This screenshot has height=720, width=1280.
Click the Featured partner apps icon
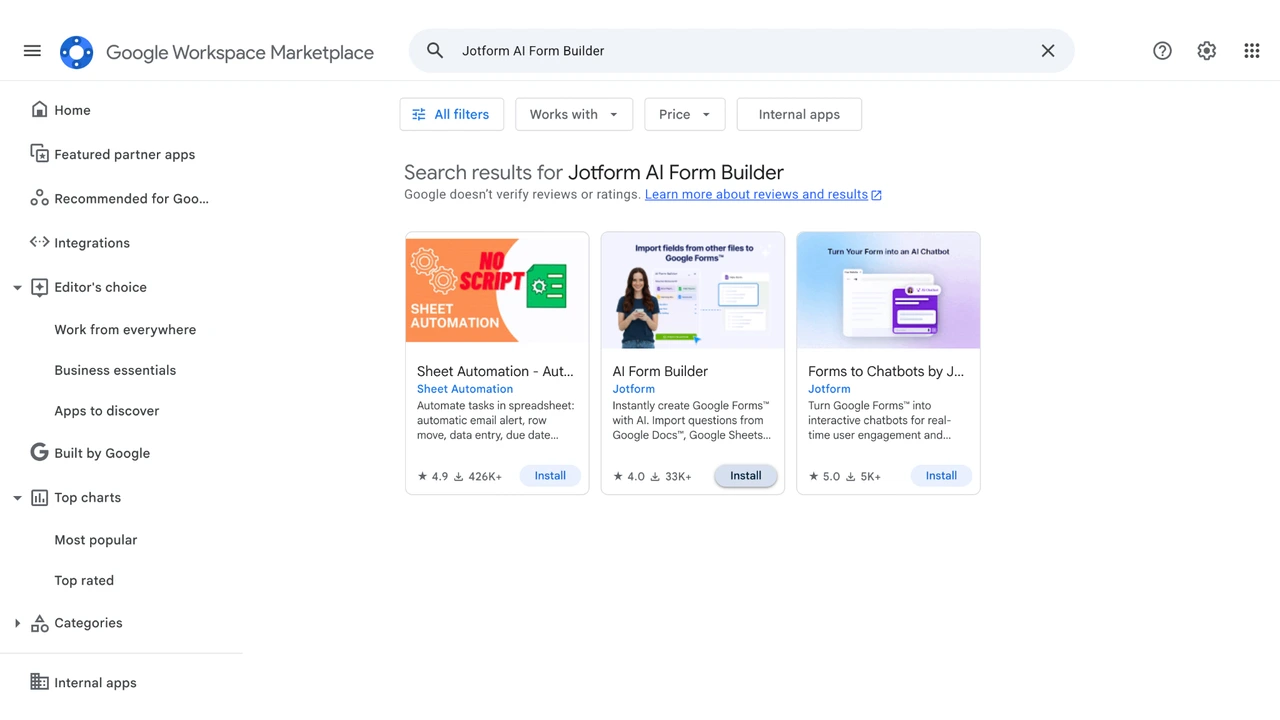tap(39, 154)
